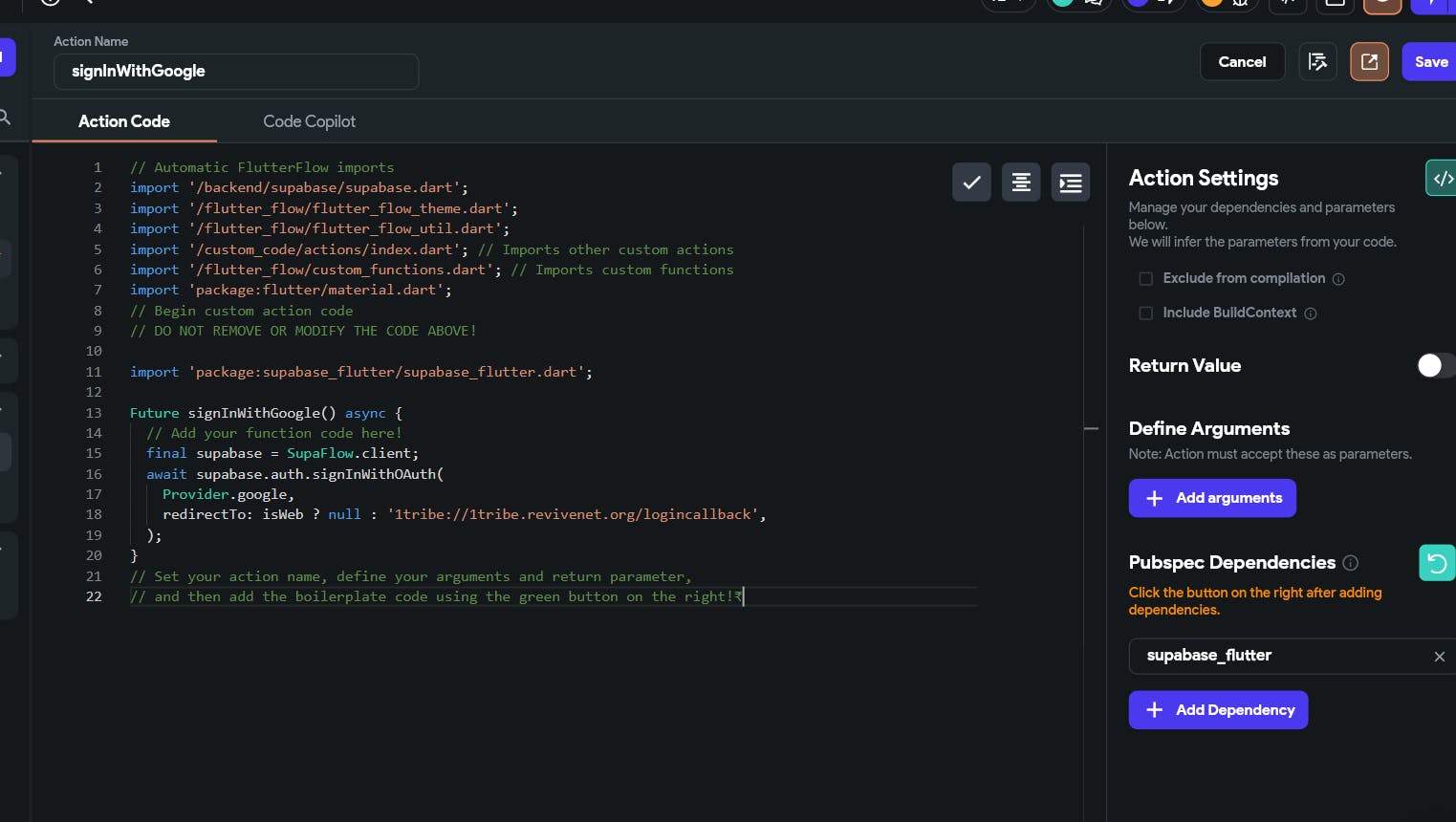1456x822 pixels.
Task: Click Pubspec Dependencies info icon
Action: coord(1350,563)
